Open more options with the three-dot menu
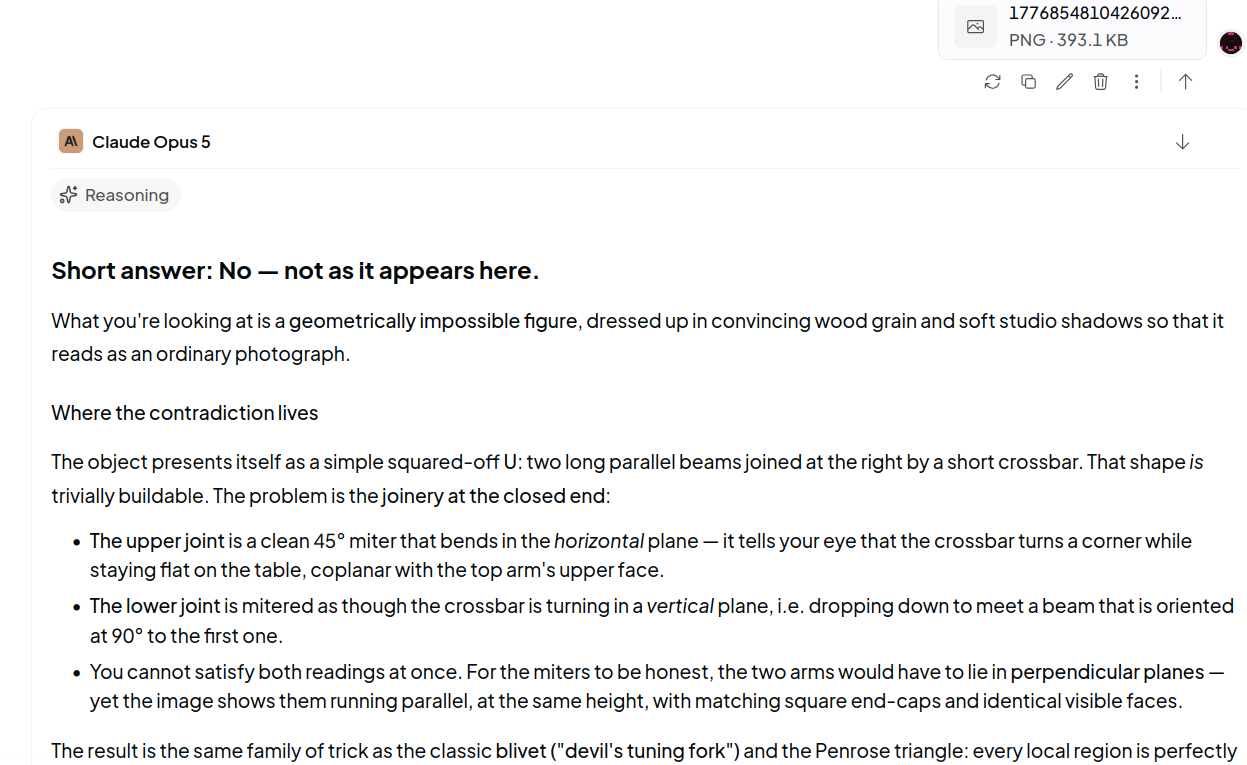The height and width of the screenshot is (765, 1247). point(1136,82)
